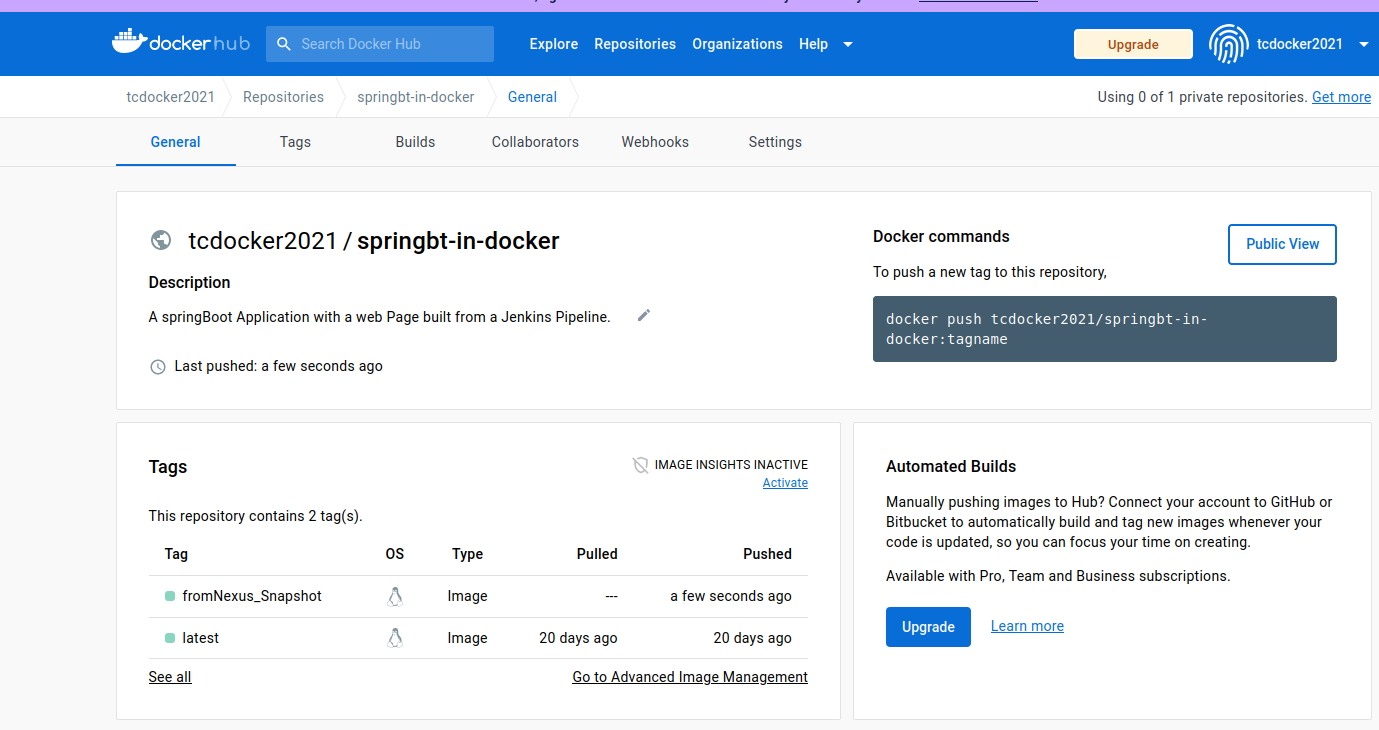Click the search magnifier icon
The image size is (1379, 730).
pyautogui.click(x=284, y=44)
